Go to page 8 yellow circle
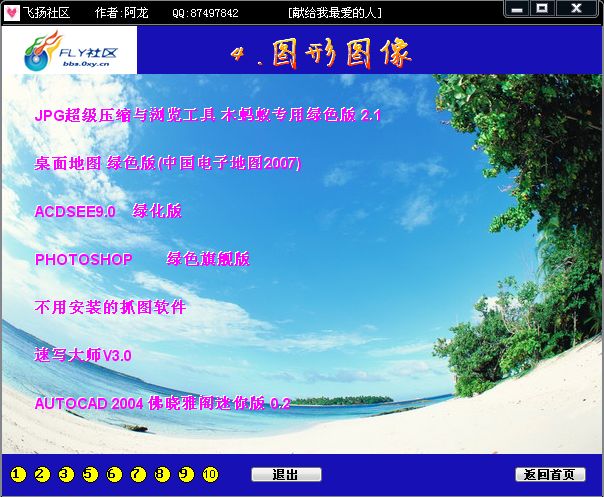The image size is (604, 497). 162,474
